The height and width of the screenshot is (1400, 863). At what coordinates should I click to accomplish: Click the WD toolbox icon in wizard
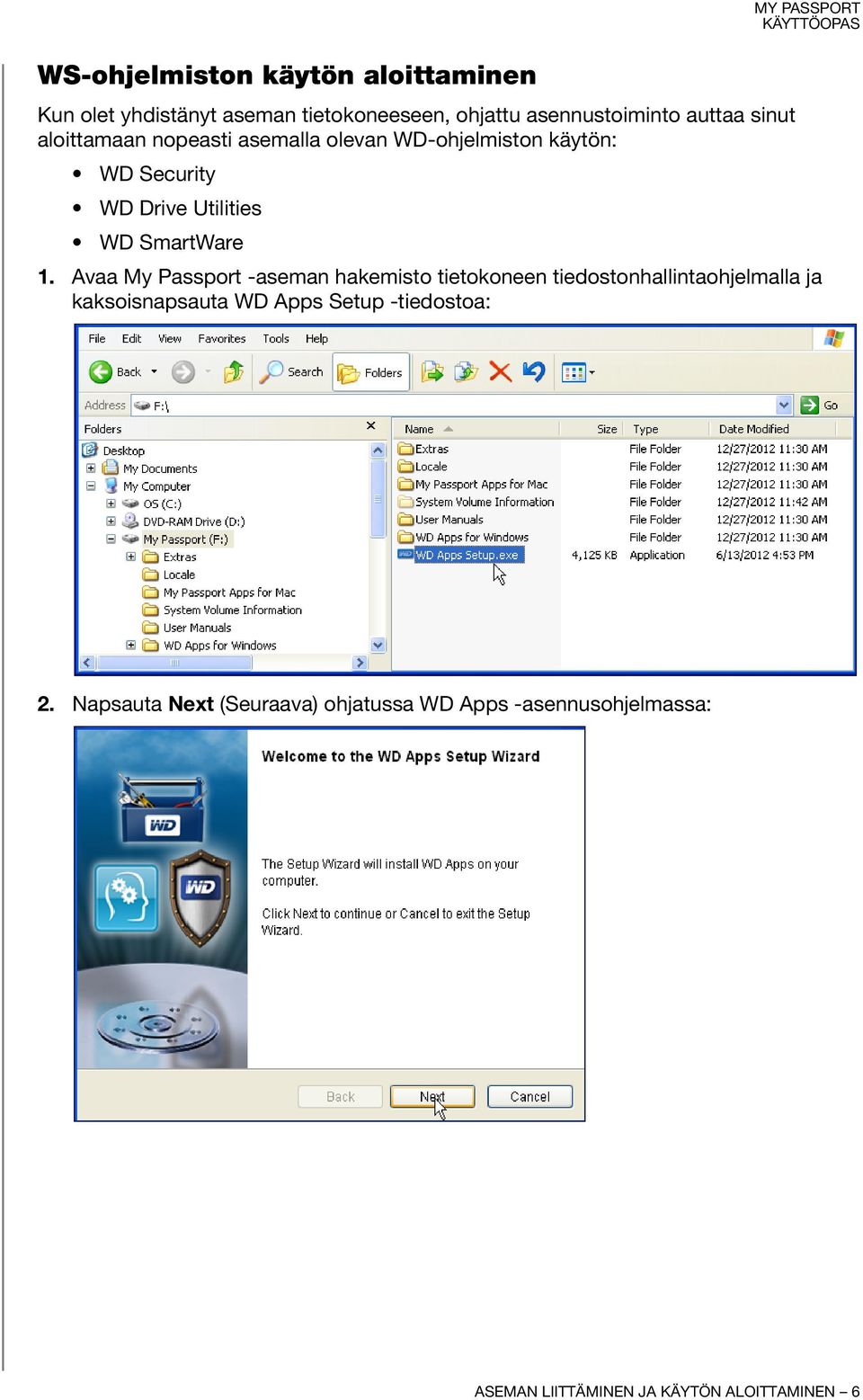(x=162, y=807)
